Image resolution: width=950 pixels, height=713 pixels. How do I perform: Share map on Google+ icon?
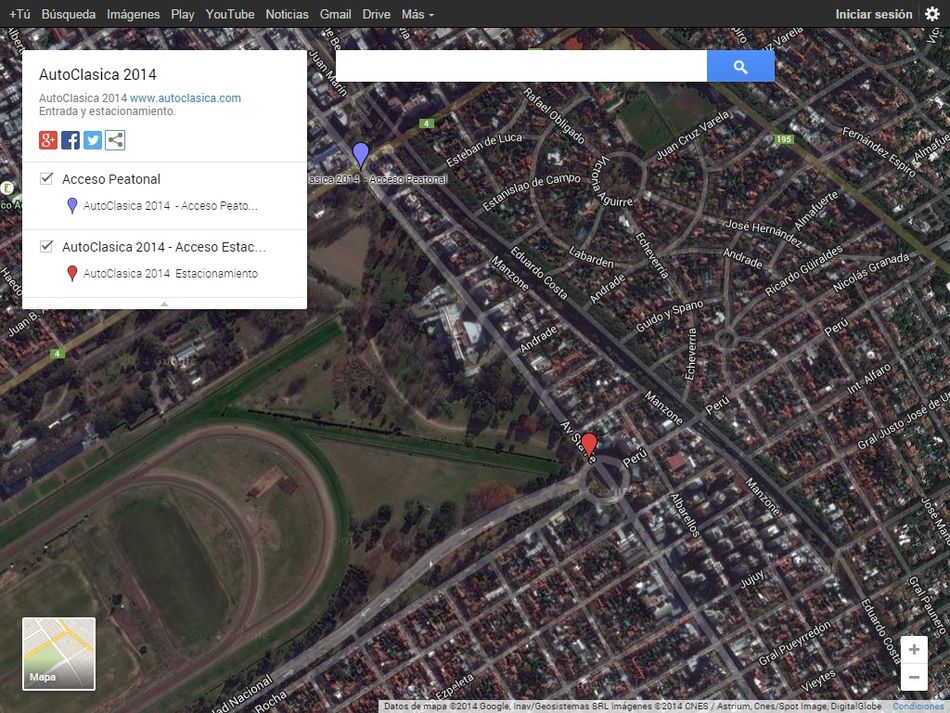click(48, 140)
